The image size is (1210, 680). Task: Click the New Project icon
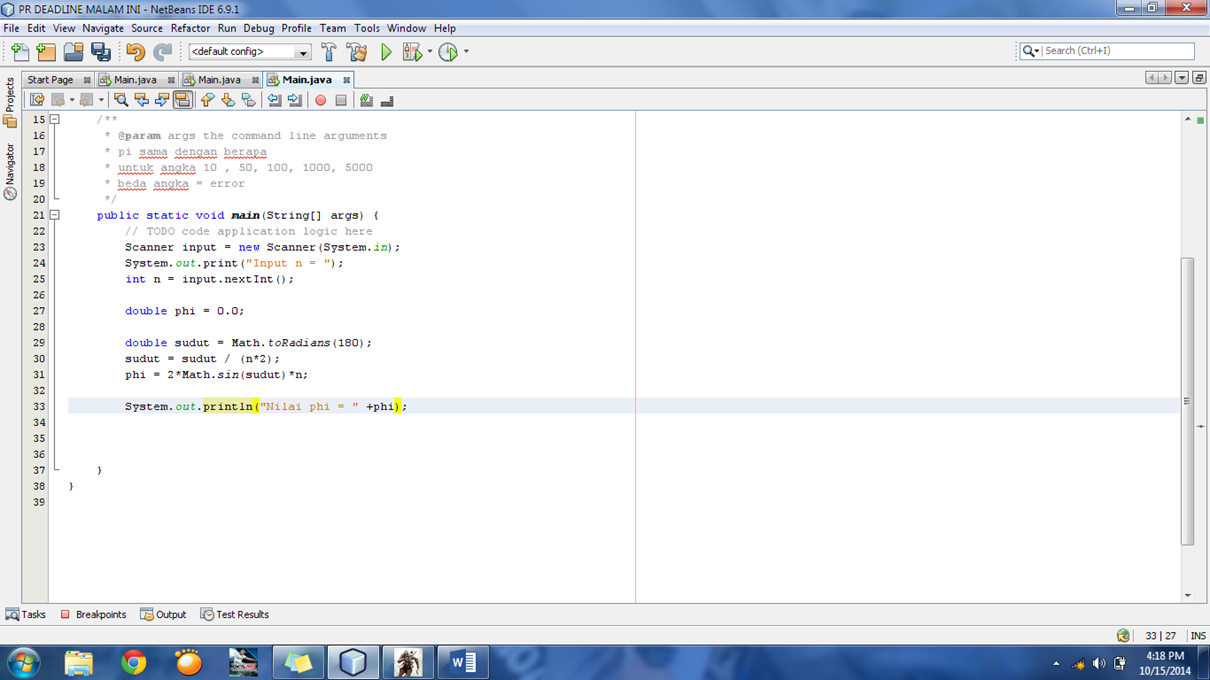[x=46, y=51]
